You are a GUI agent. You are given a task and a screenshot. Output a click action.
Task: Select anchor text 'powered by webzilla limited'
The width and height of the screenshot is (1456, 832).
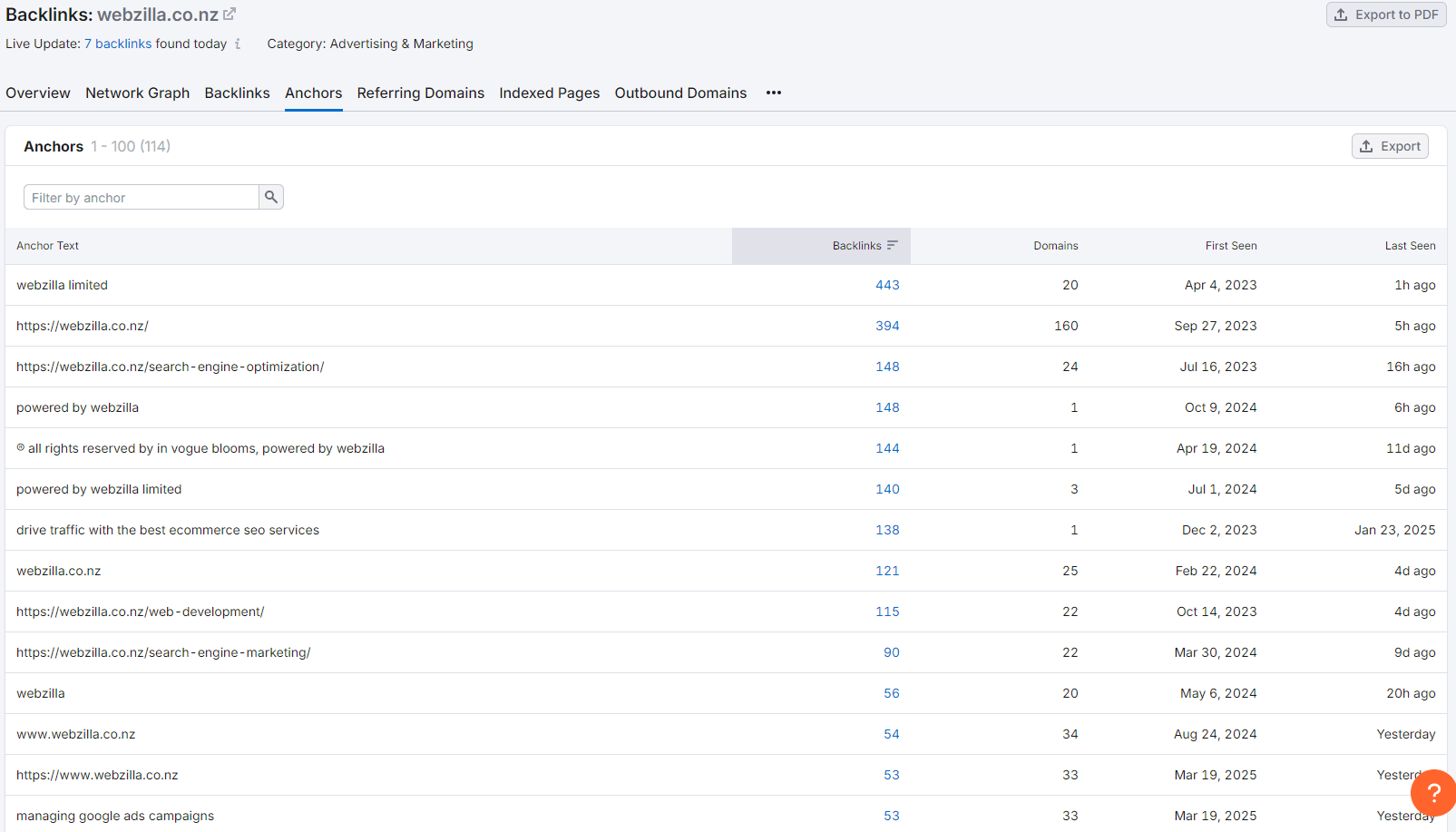click(x=99, y=489)
